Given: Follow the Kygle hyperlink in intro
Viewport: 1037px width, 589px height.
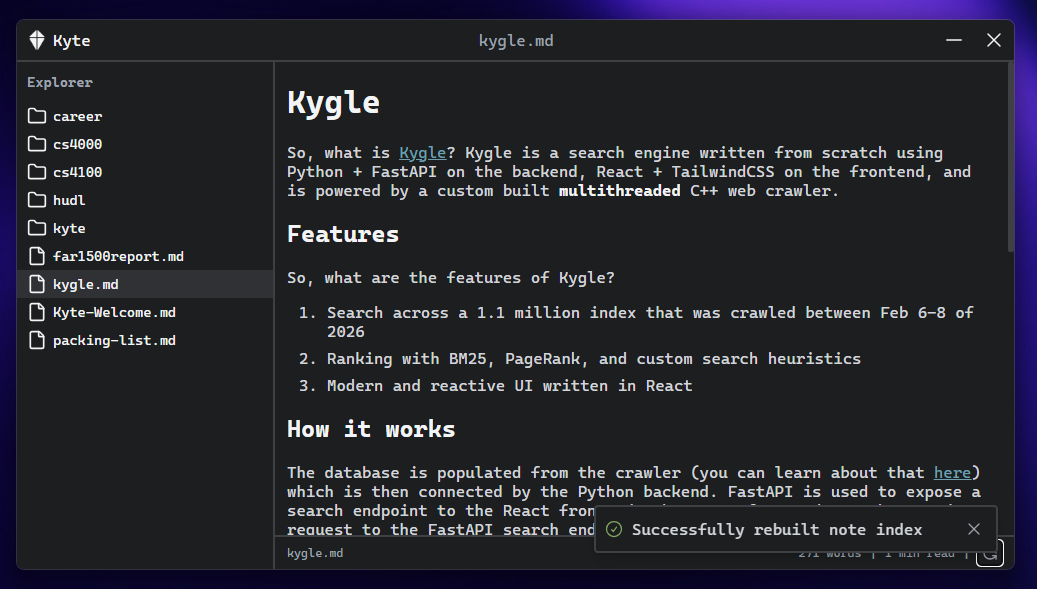Looking at the screenshot, I should pyautogui.click(x=423, y=153).
